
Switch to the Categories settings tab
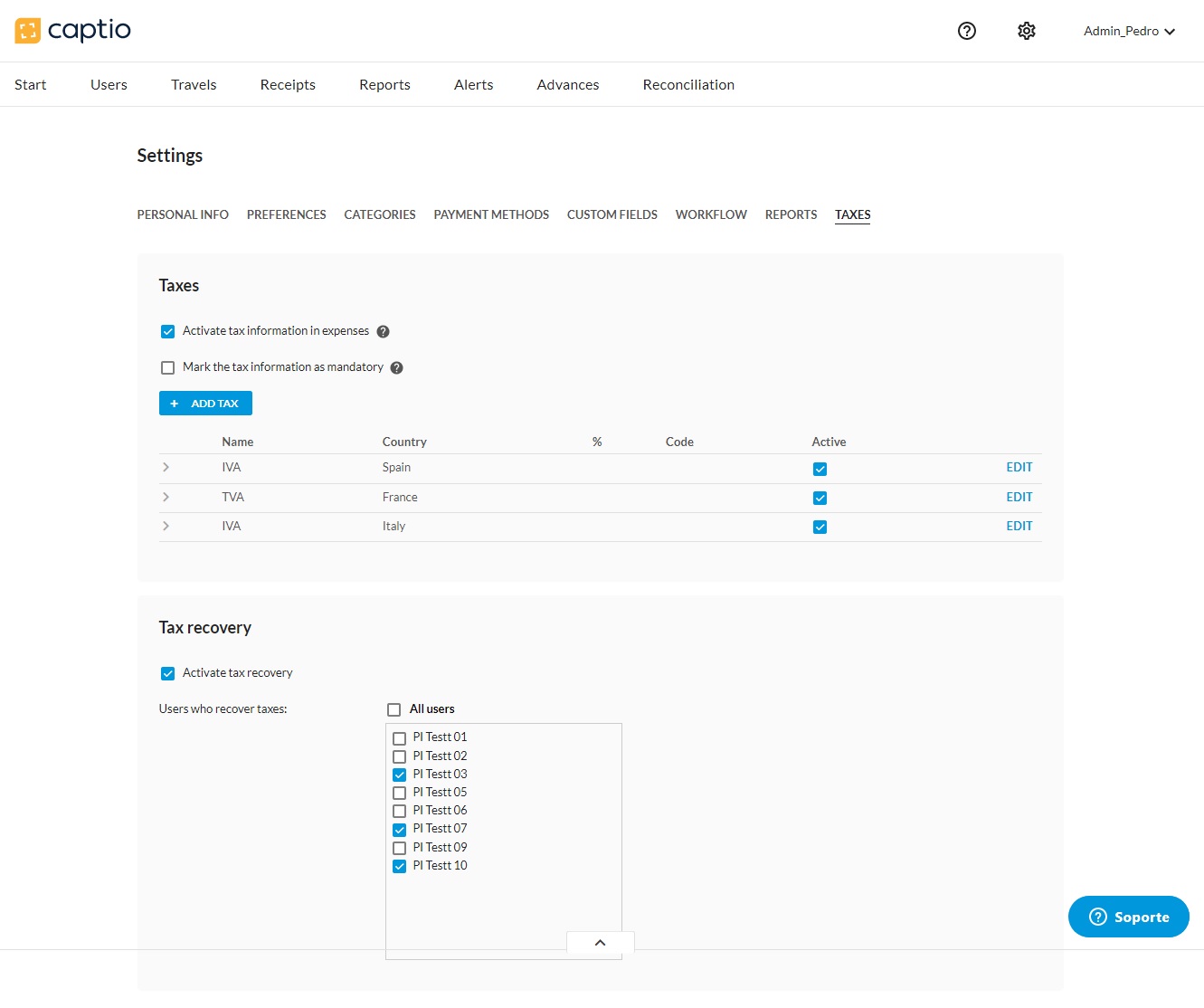[x=379, y=215]
